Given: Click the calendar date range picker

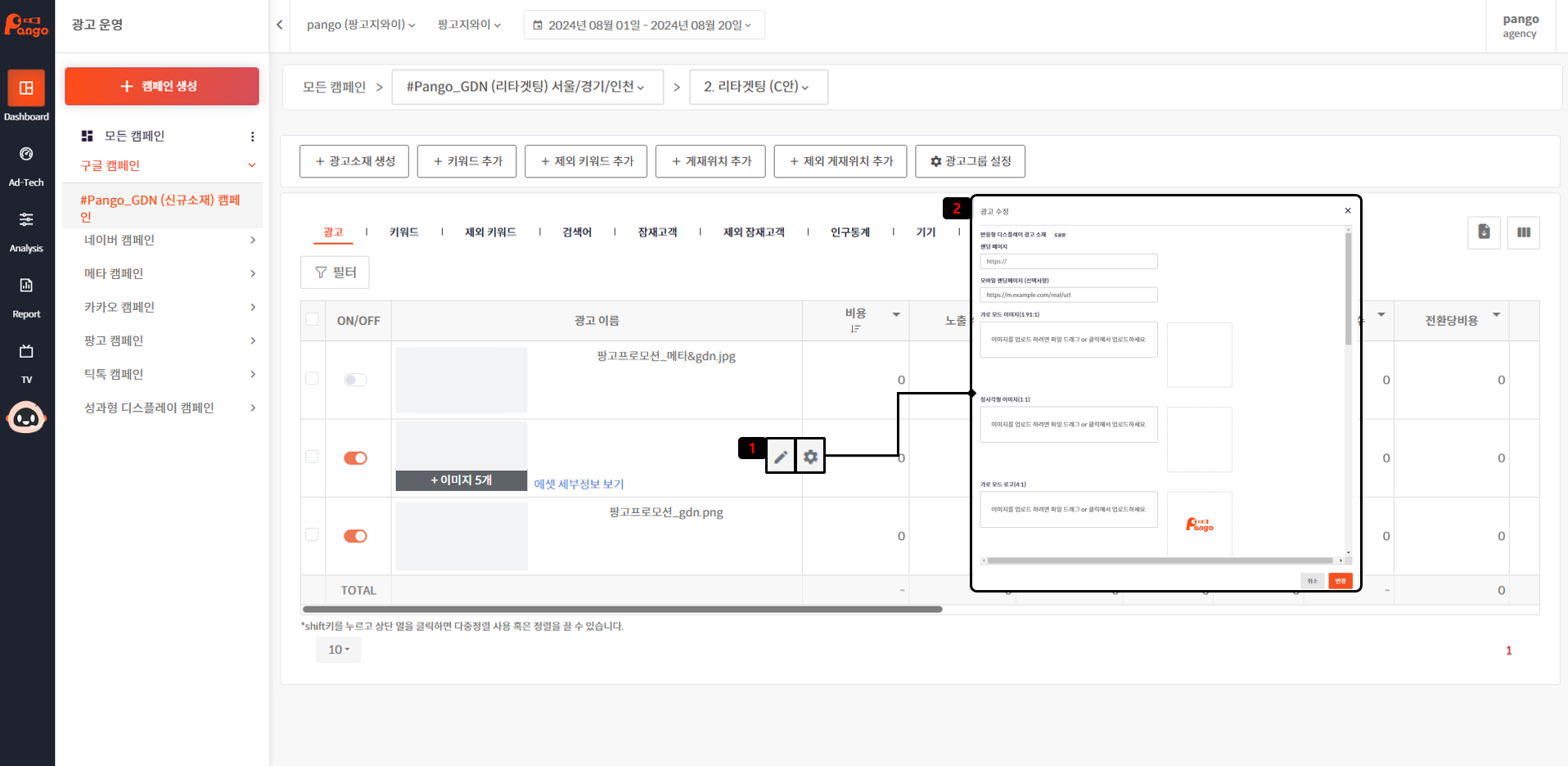Looking at the screenshot, I should click(x=644, y=25).
